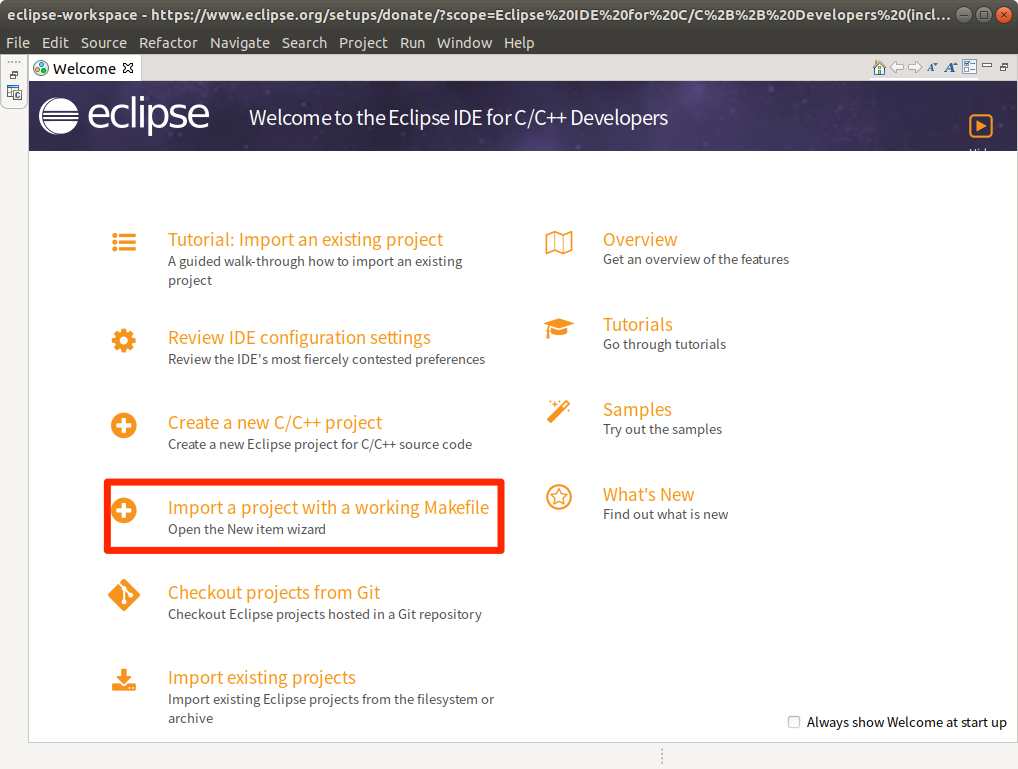Open the Search menu
The height and width of the screenshot is (769, 1018).
(304, 43)
